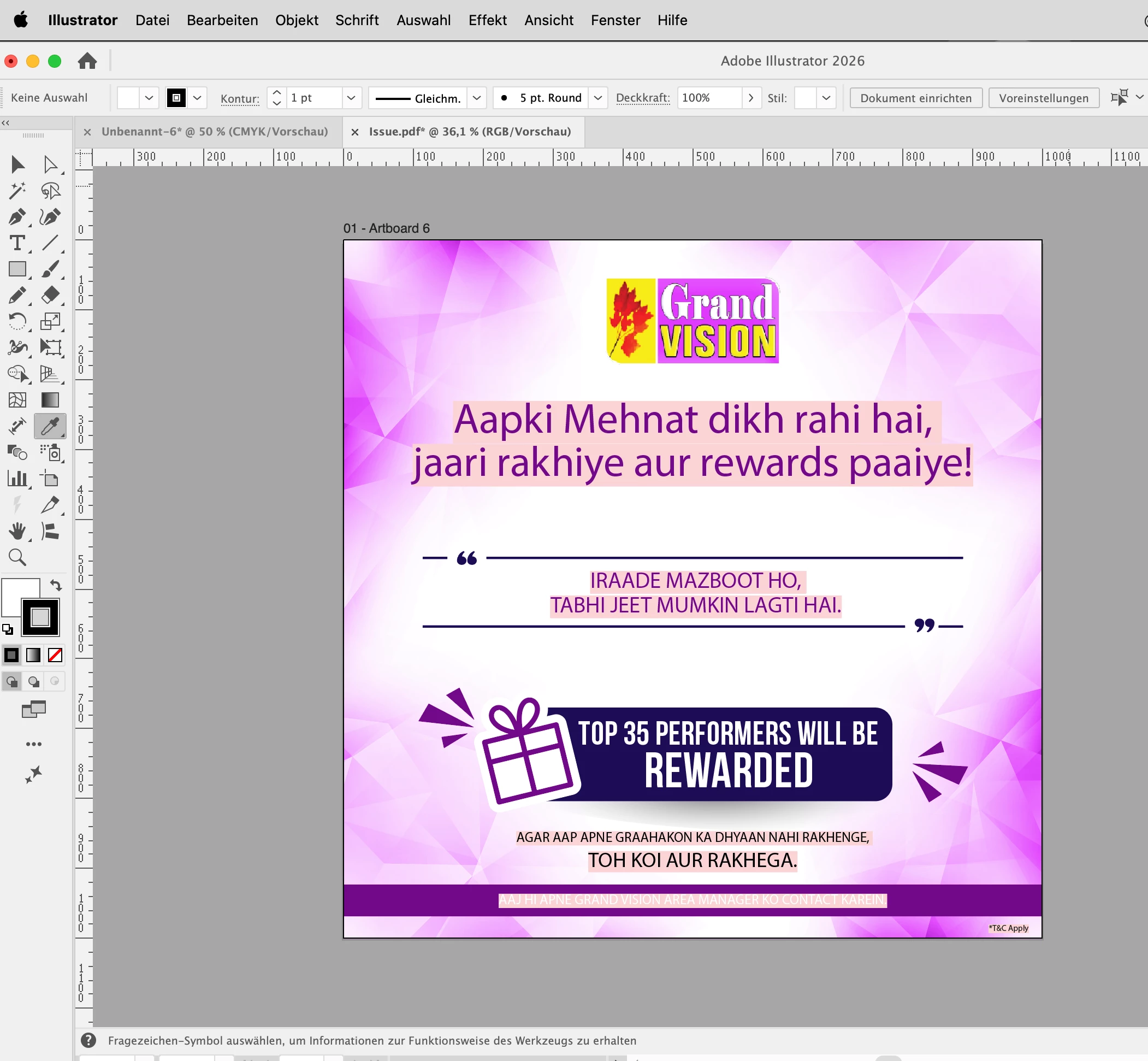Set paint mode to Gradient

33,655
